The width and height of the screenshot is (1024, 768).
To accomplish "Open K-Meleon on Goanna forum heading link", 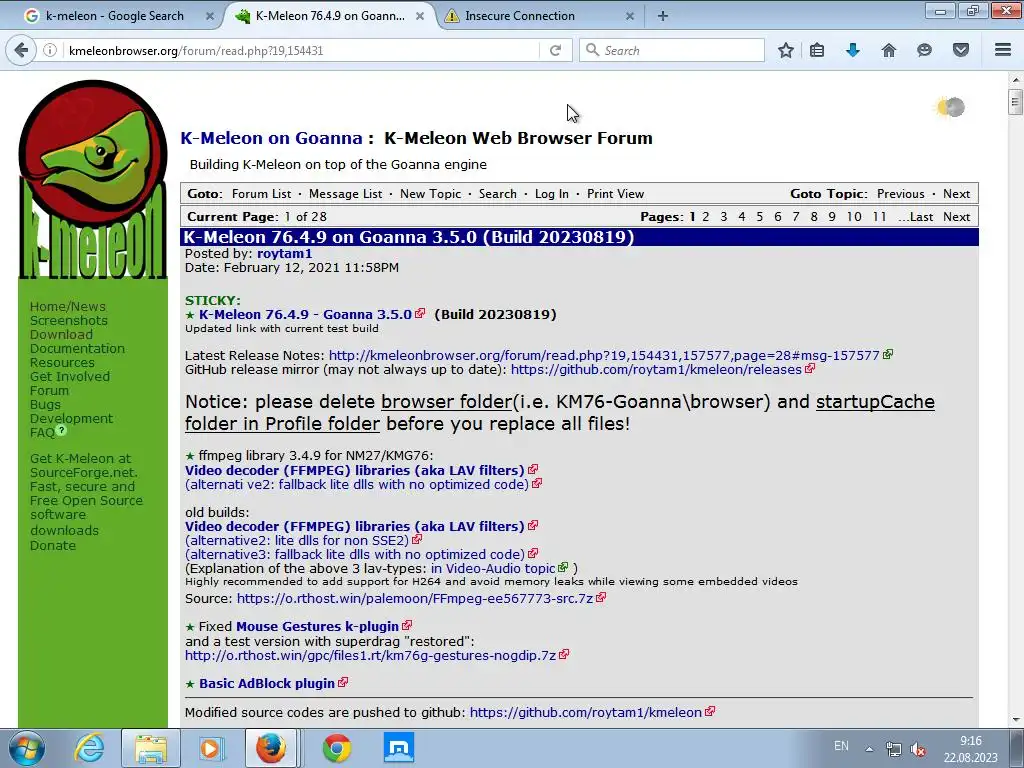I will click(271, 138).
